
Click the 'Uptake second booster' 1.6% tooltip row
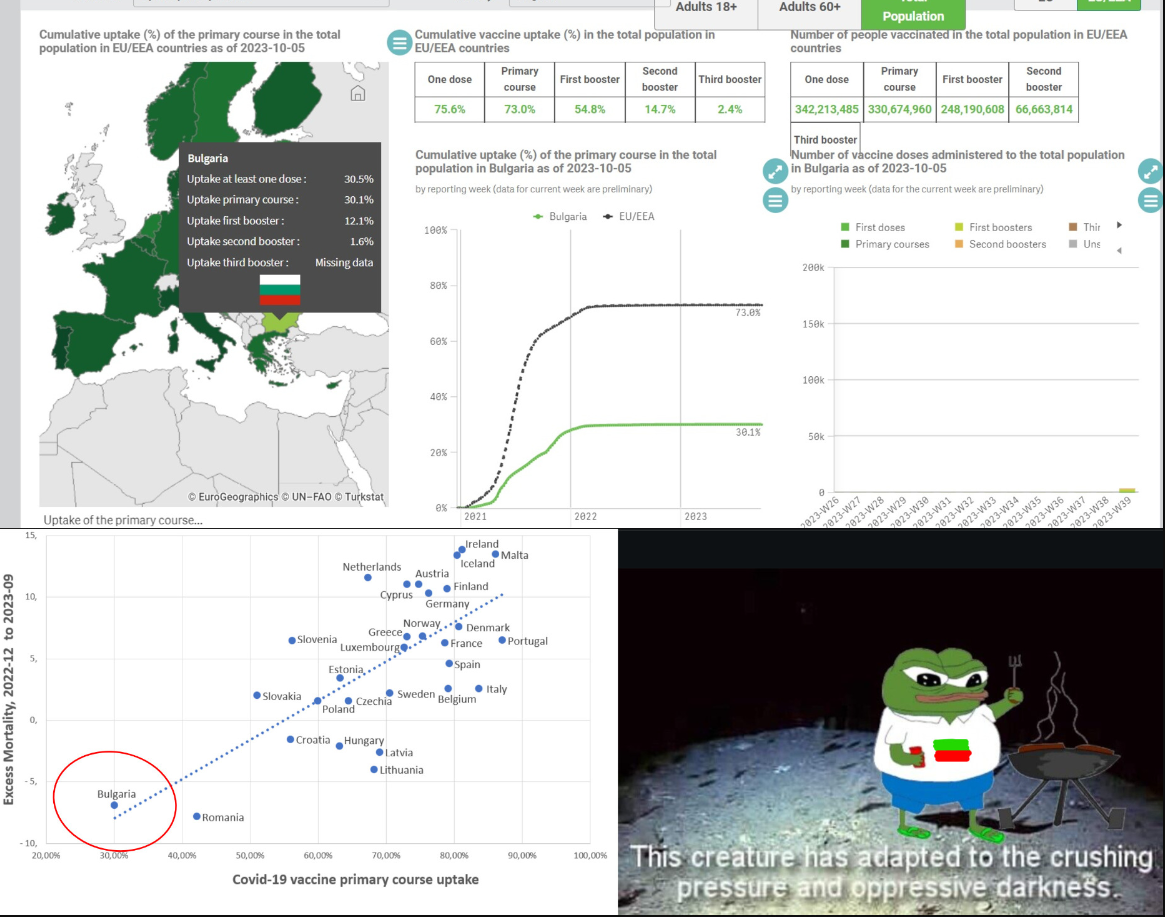[x=279, y=242]
